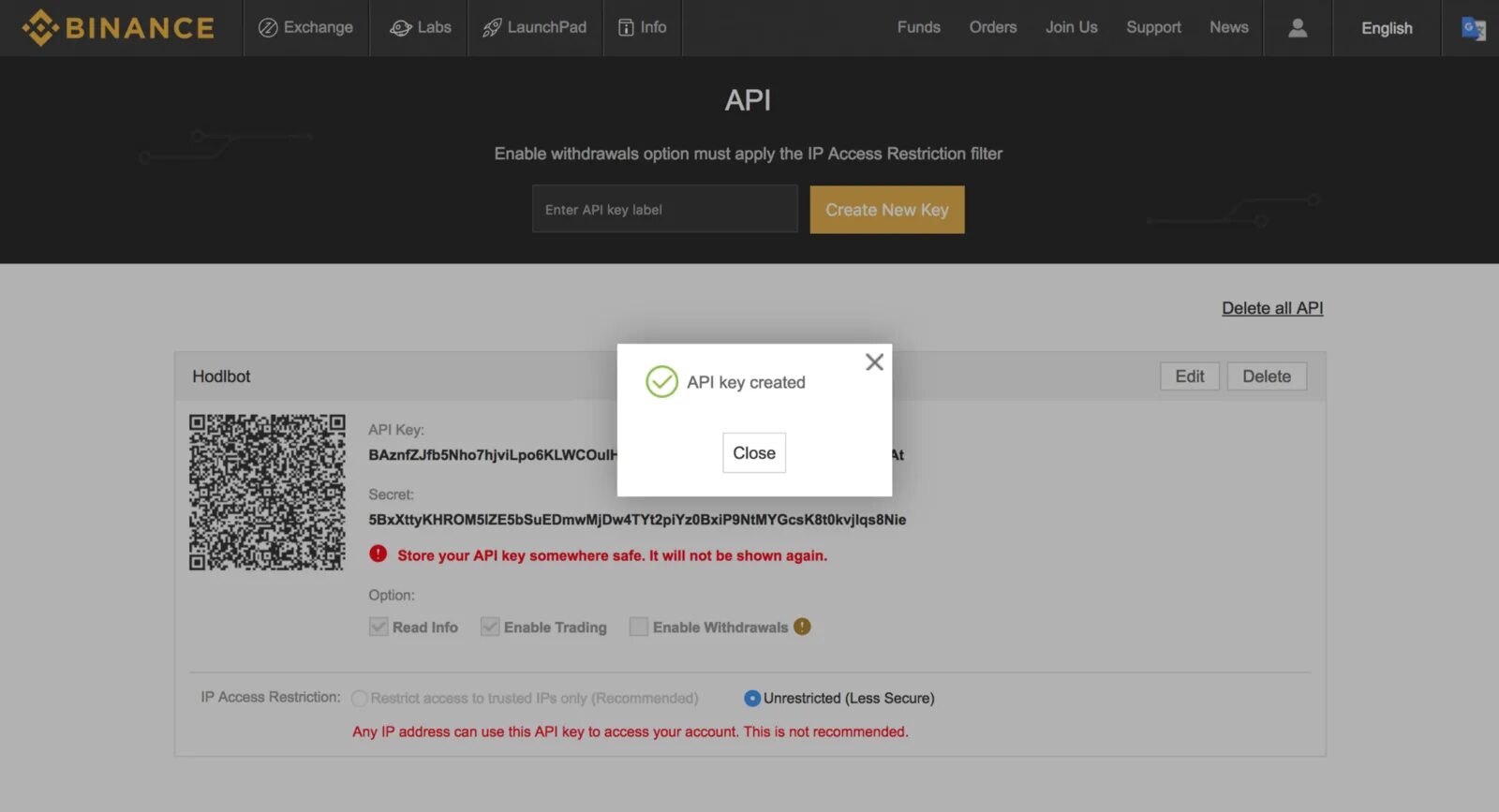
Task: Click the Binance logo
Action: (x=118, y=28)
